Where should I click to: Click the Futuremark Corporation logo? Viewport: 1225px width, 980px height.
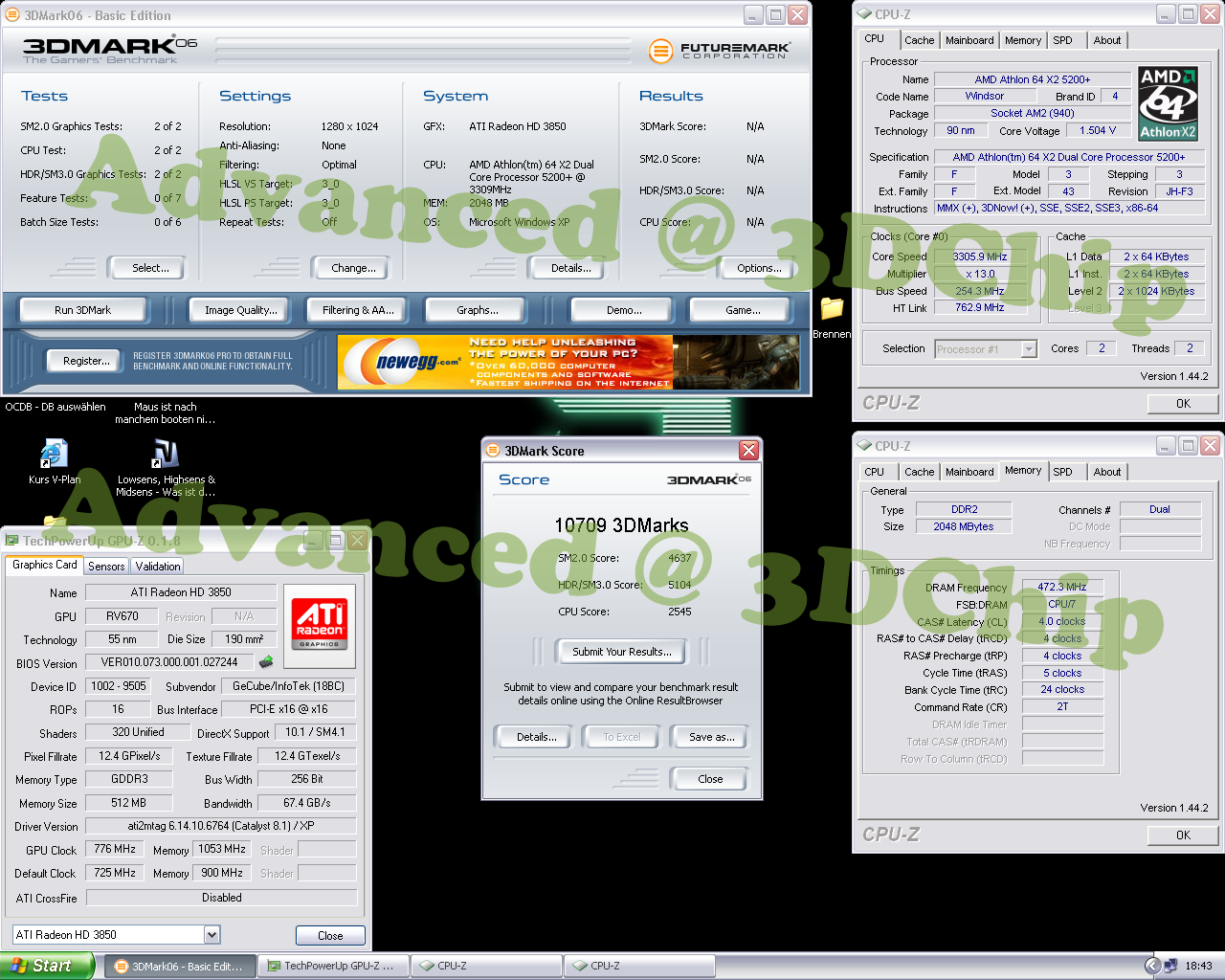(x=720, y=51)
